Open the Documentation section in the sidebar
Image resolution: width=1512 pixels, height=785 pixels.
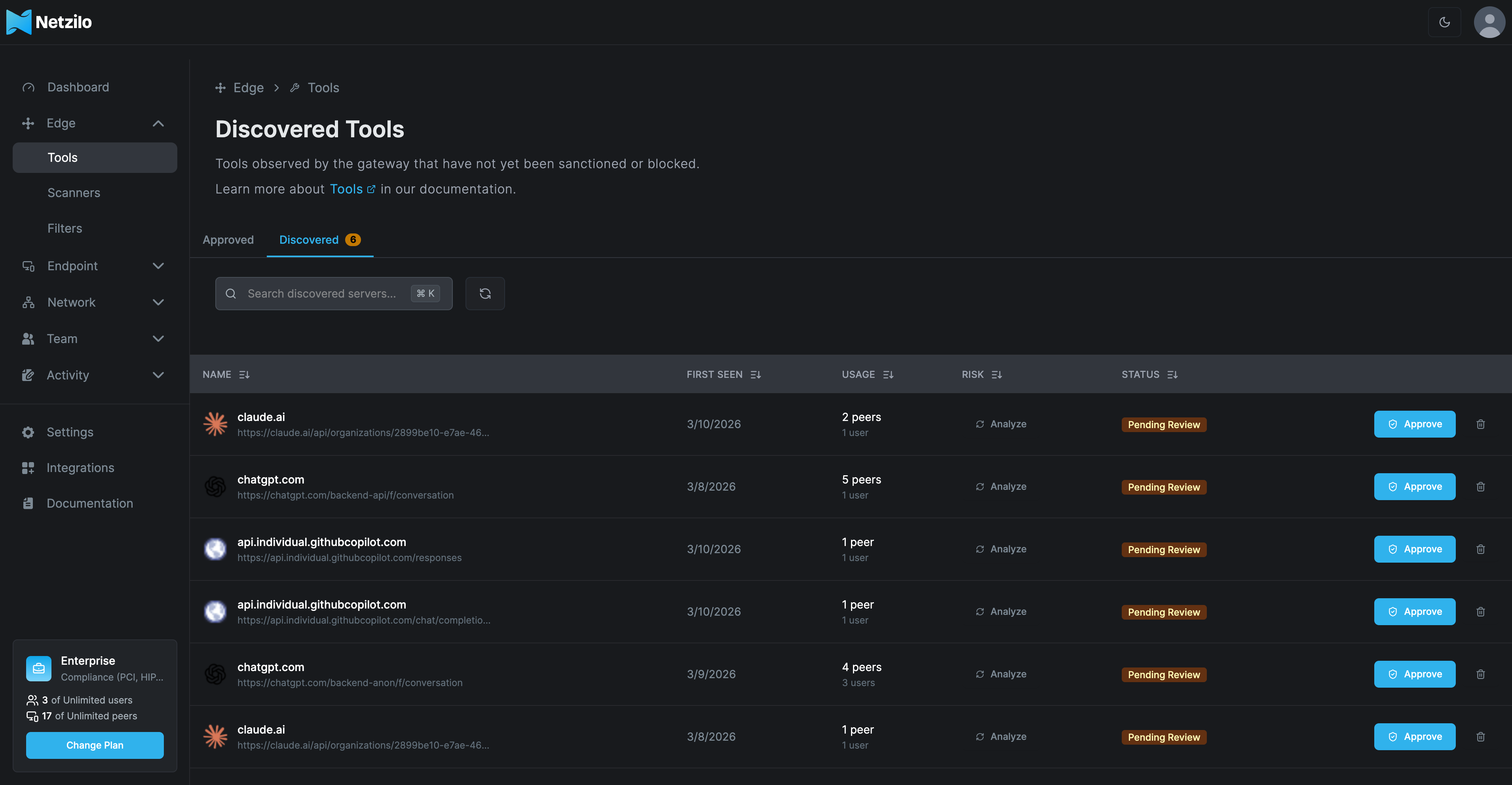(x=89, y=503)
